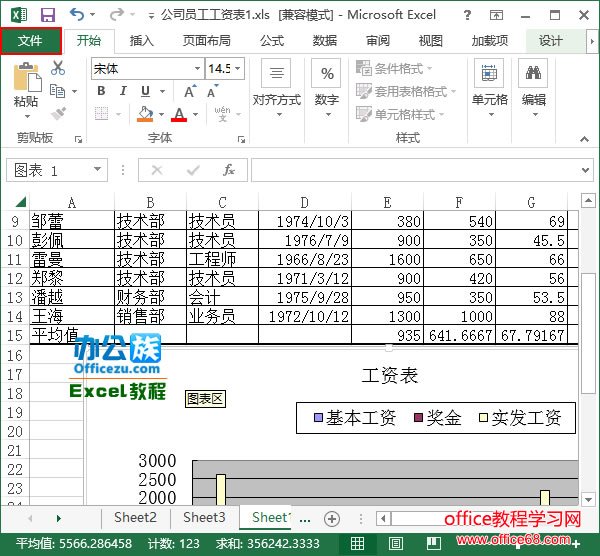
Task: Add a new sheet with plus icon
Action: pyautogui.click(x=331, y=519)
